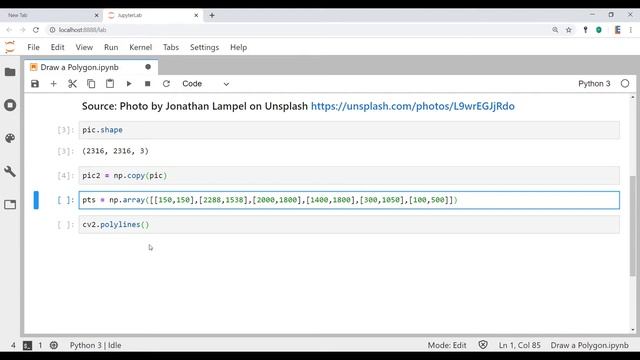The height and width of the screenshot is (360, 640).
Task: Click the blue active cell collapser bar
Action: pos(36,200)
